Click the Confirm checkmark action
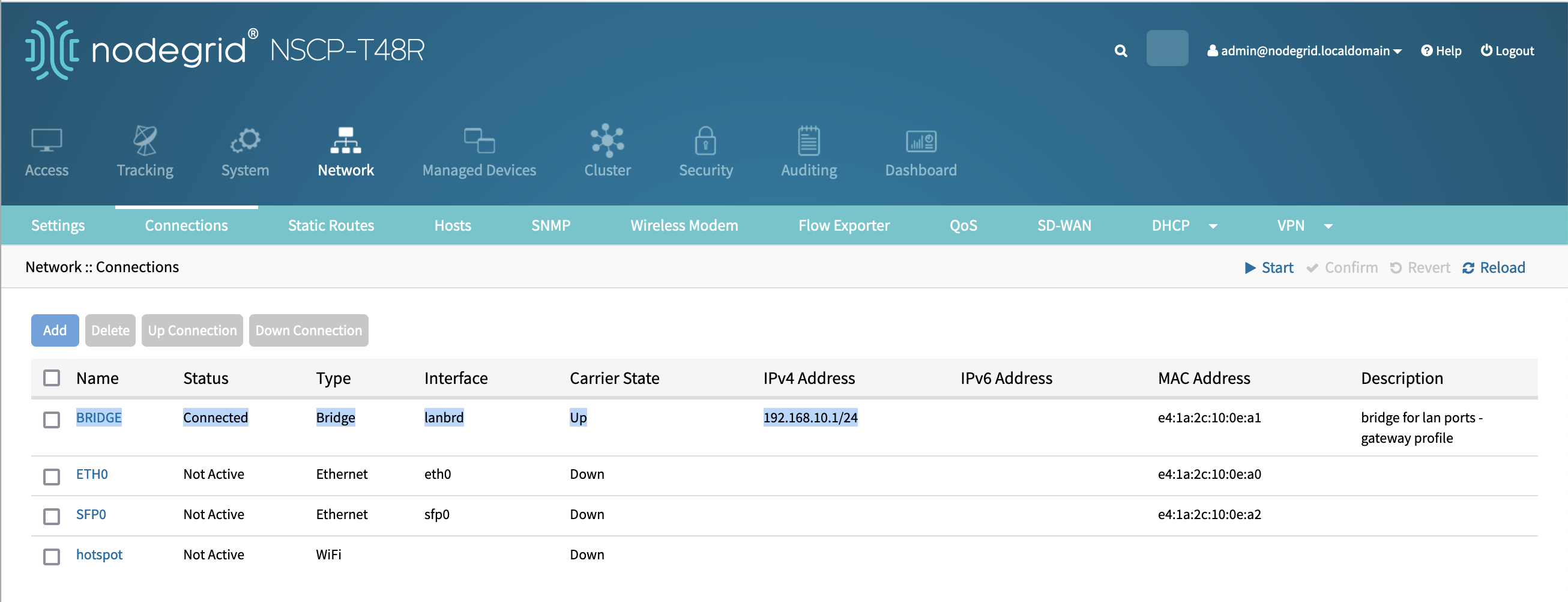The width and height of the screenshot is (1568, 602). click(1342, 267)
